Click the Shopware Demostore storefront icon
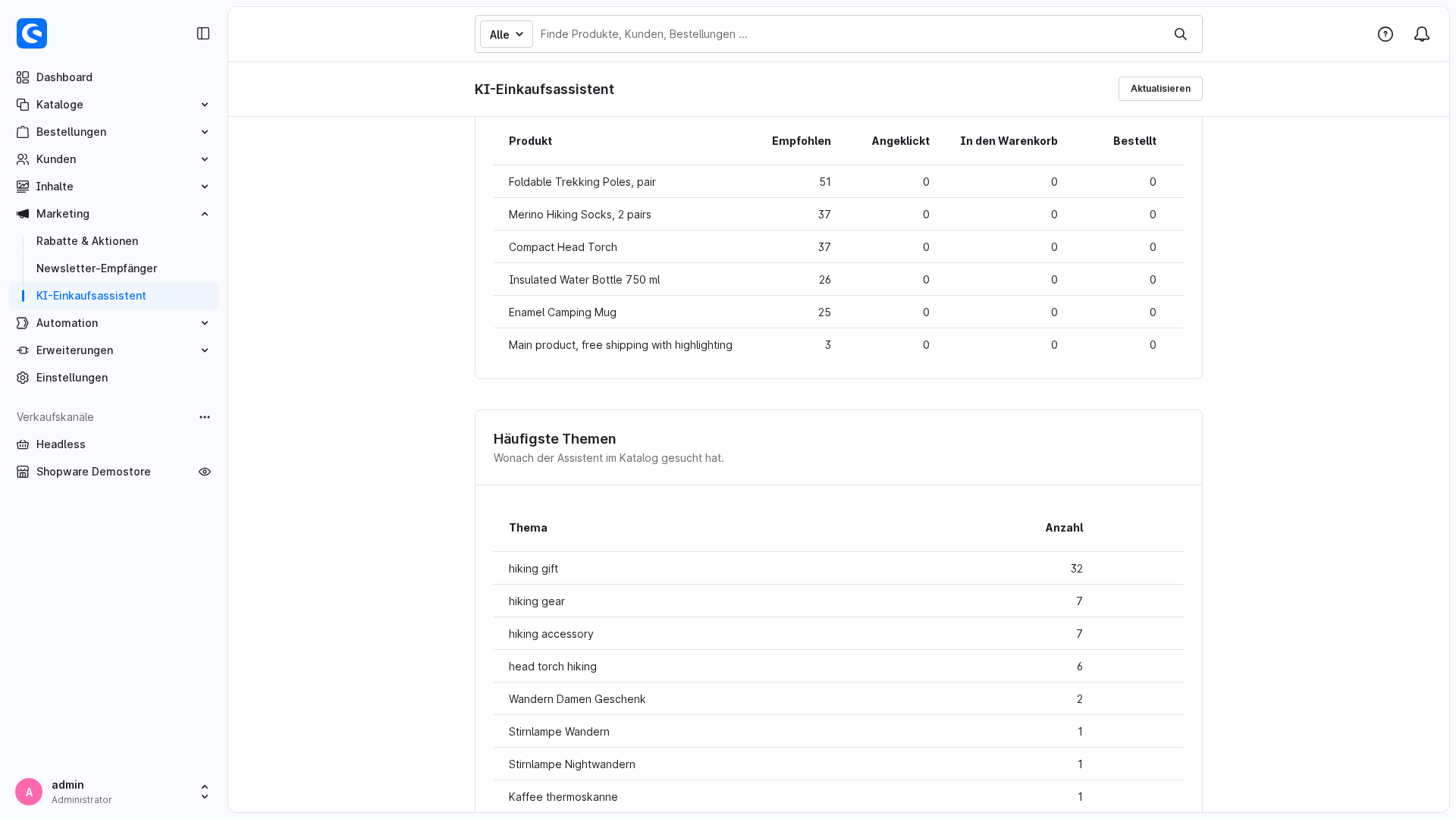This screenshot has width=1456, height=819. [x=23, y=472]
